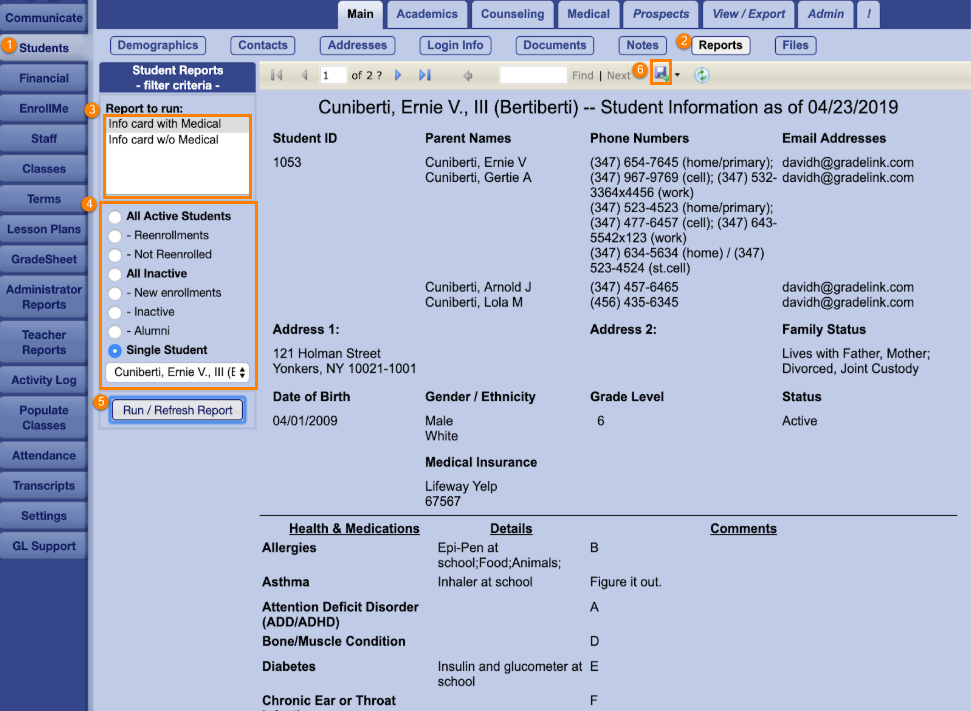Select Not Reenrolled radio option
The image size is (972, 711).
tap(115, 255)
